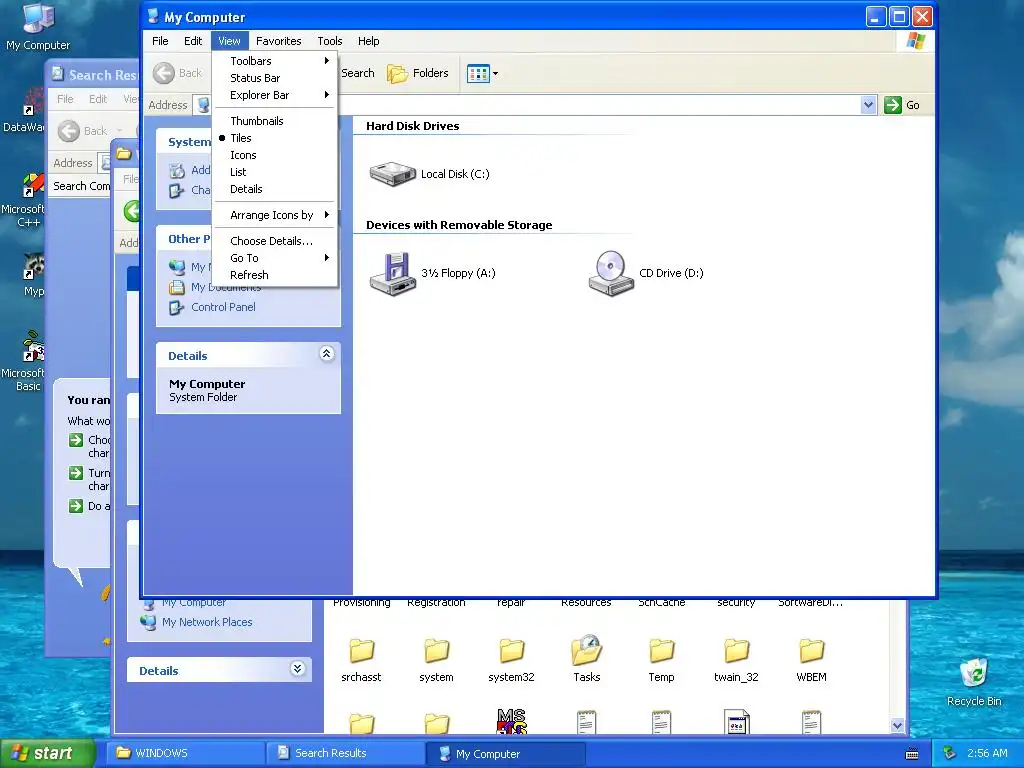Open the address bar dropdown arrow
The height and width of the screenshot is (768, 1024).
point(868,104)
